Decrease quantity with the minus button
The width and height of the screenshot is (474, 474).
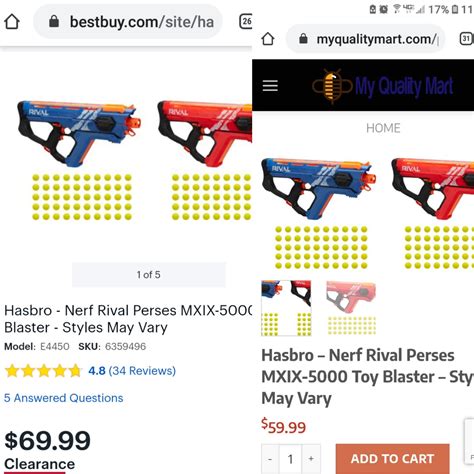click(x=270, y=459)
